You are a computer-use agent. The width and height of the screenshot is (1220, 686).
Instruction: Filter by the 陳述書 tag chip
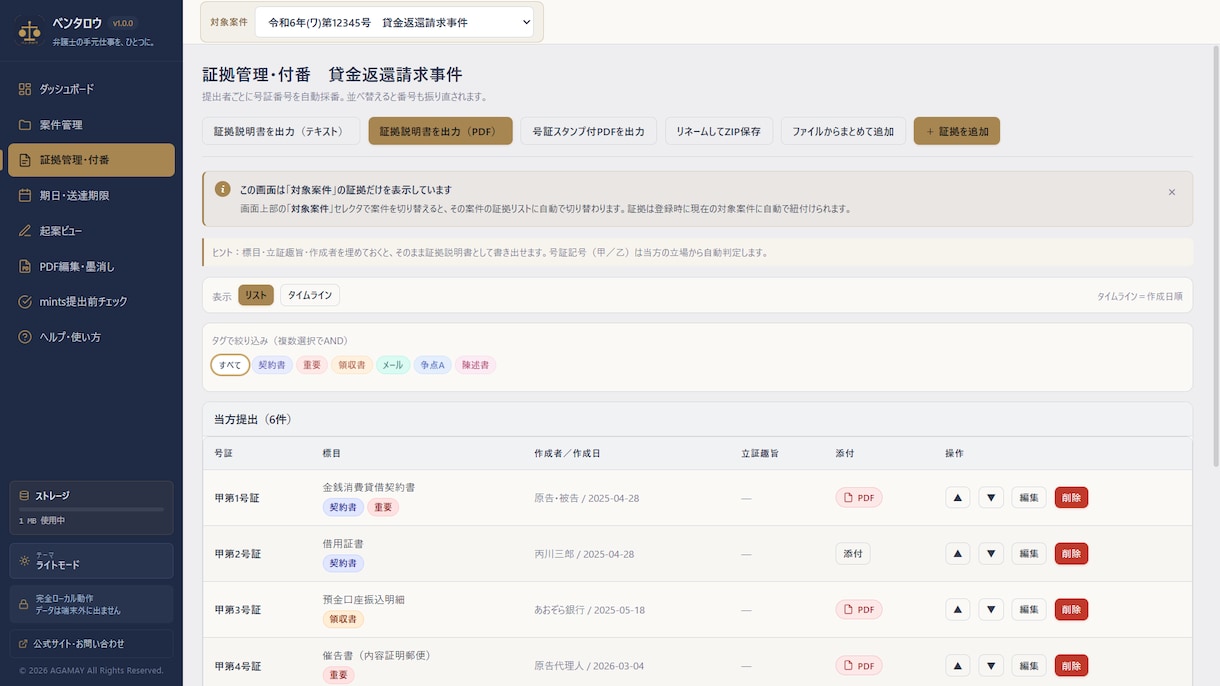[475, 365]
